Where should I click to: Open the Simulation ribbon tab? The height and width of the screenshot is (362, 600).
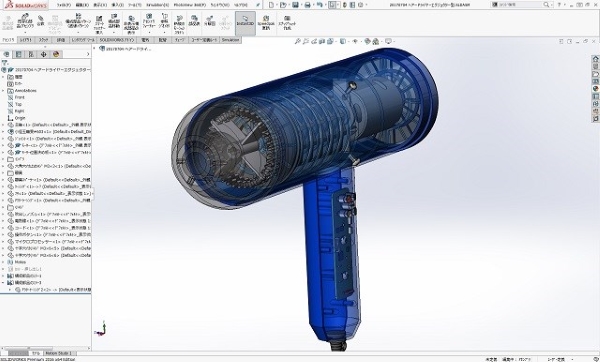(230, 40)
